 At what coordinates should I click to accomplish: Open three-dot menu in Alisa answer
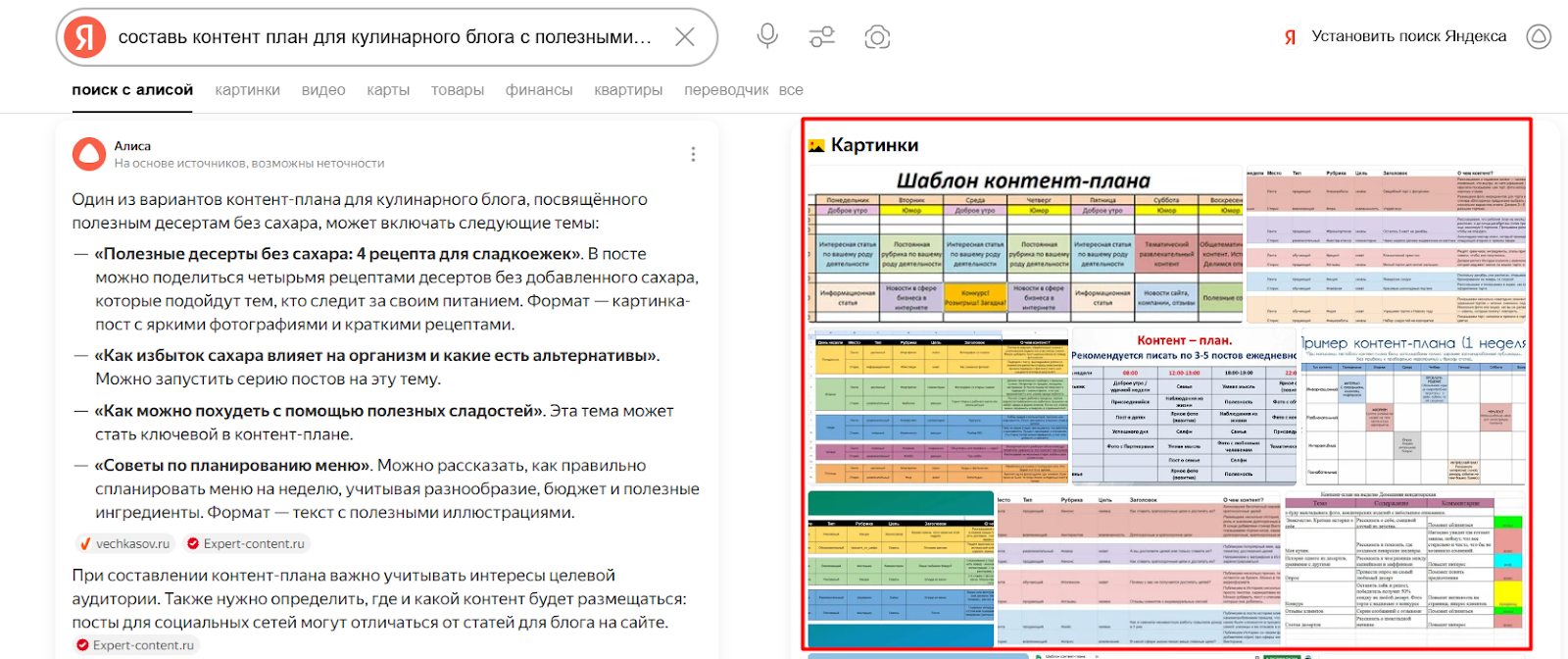point(693,154)
